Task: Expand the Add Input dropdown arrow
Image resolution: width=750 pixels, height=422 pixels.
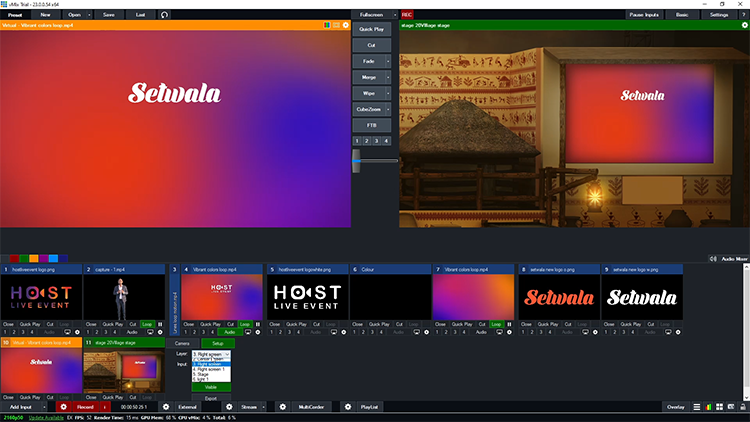Action: (45, 408)
